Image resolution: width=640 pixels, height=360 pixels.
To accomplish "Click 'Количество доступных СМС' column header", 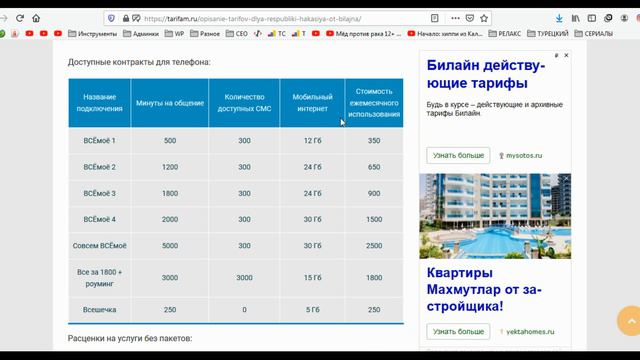I will tap(244, 103).
